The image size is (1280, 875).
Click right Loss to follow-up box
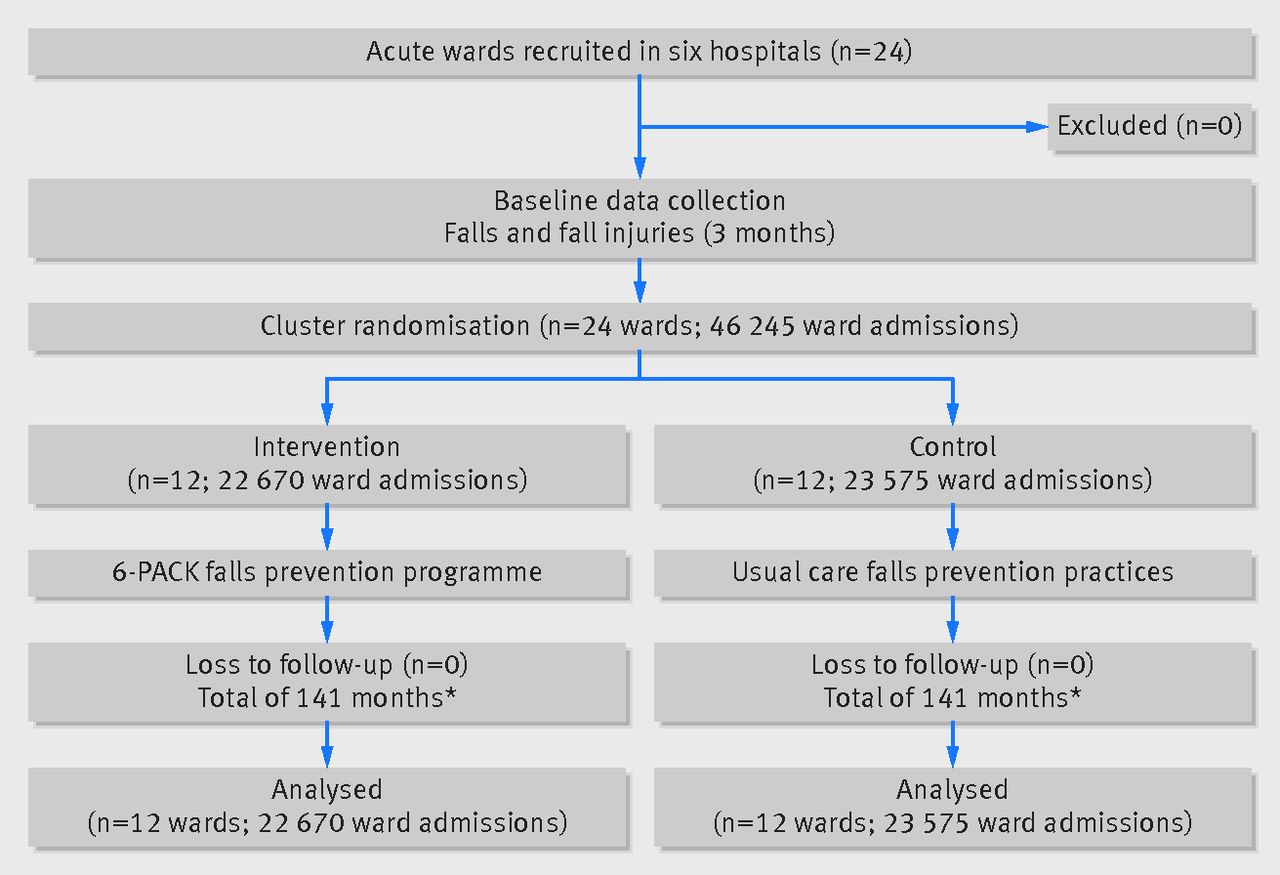click(x=952, y=681)
